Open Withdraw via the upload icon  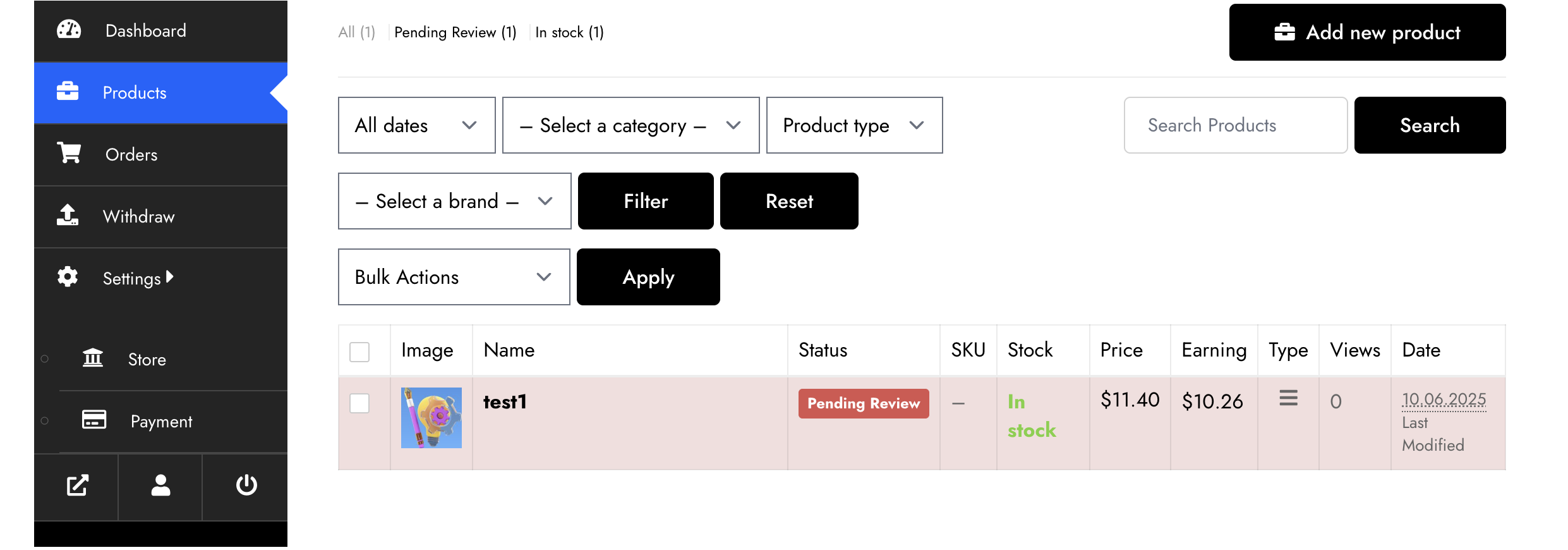tap(68, 215)
